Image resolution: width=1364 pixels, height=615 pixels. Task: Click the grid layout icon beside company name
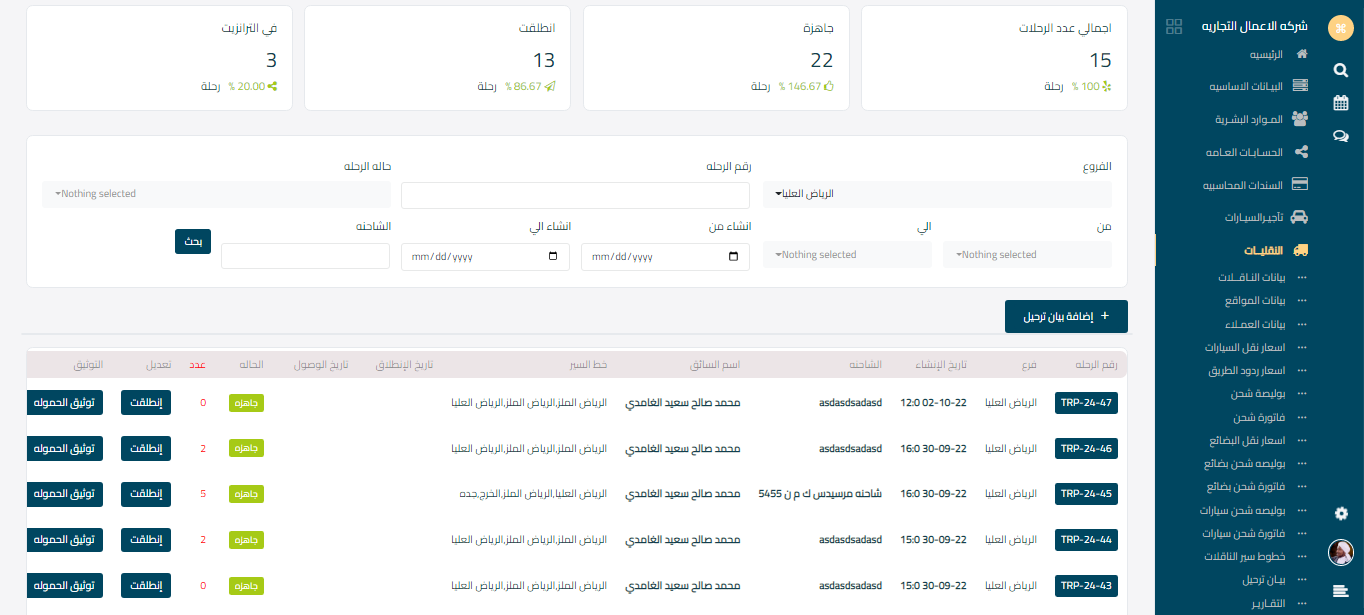click(1175, 27)
